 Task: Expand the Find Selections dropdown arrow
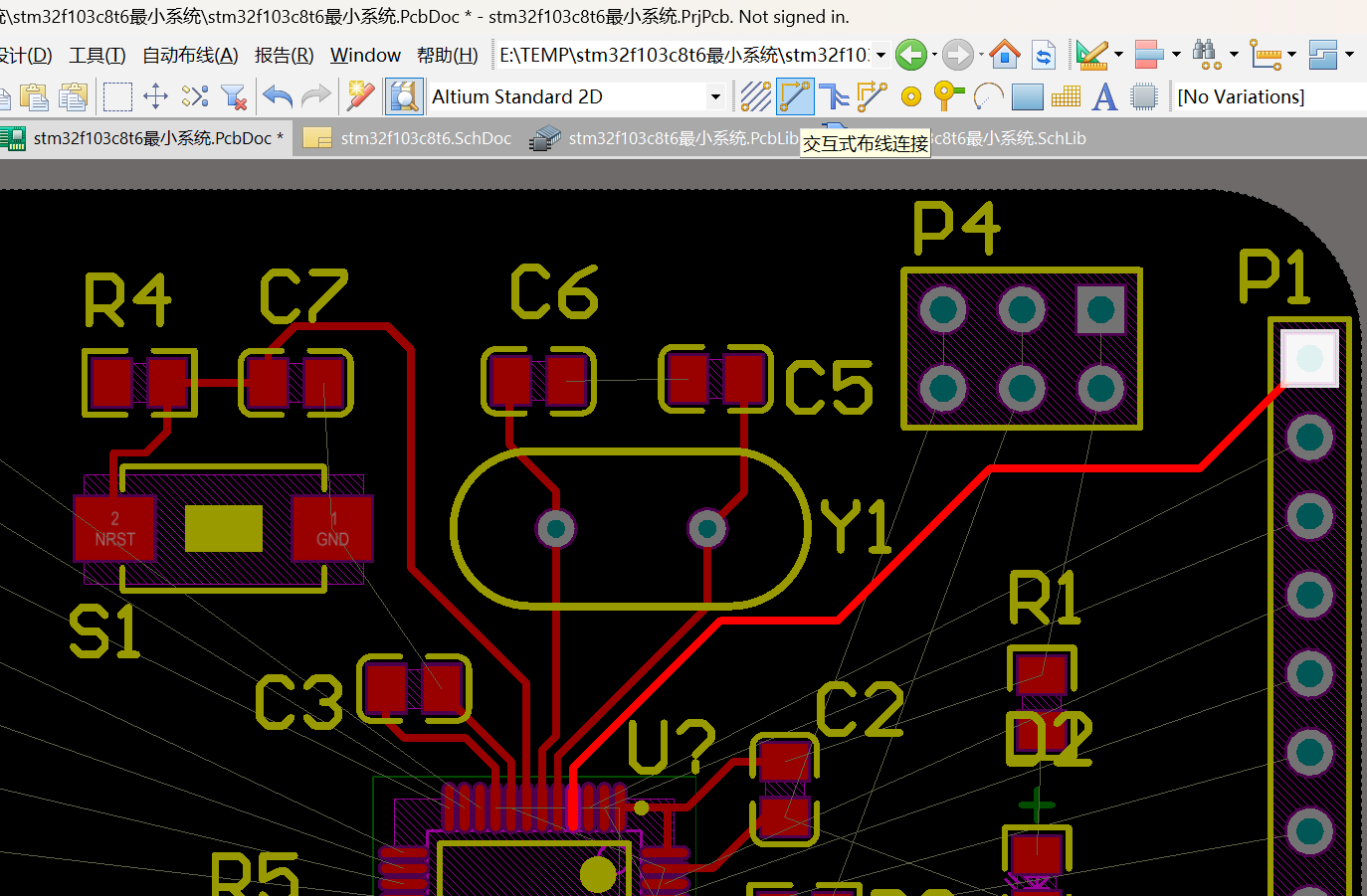pos(1234,55)
